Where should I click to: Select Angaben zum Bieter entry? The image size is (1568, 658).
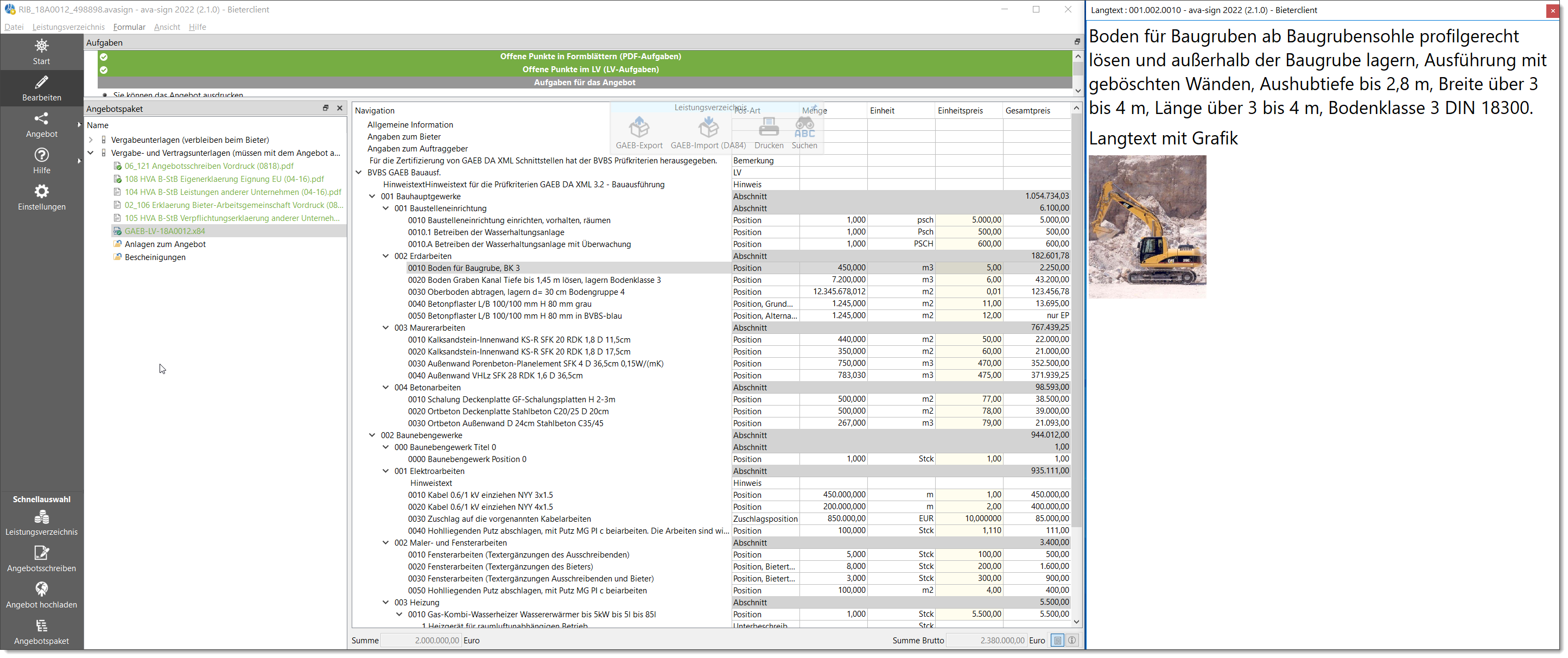coord(404,137)
